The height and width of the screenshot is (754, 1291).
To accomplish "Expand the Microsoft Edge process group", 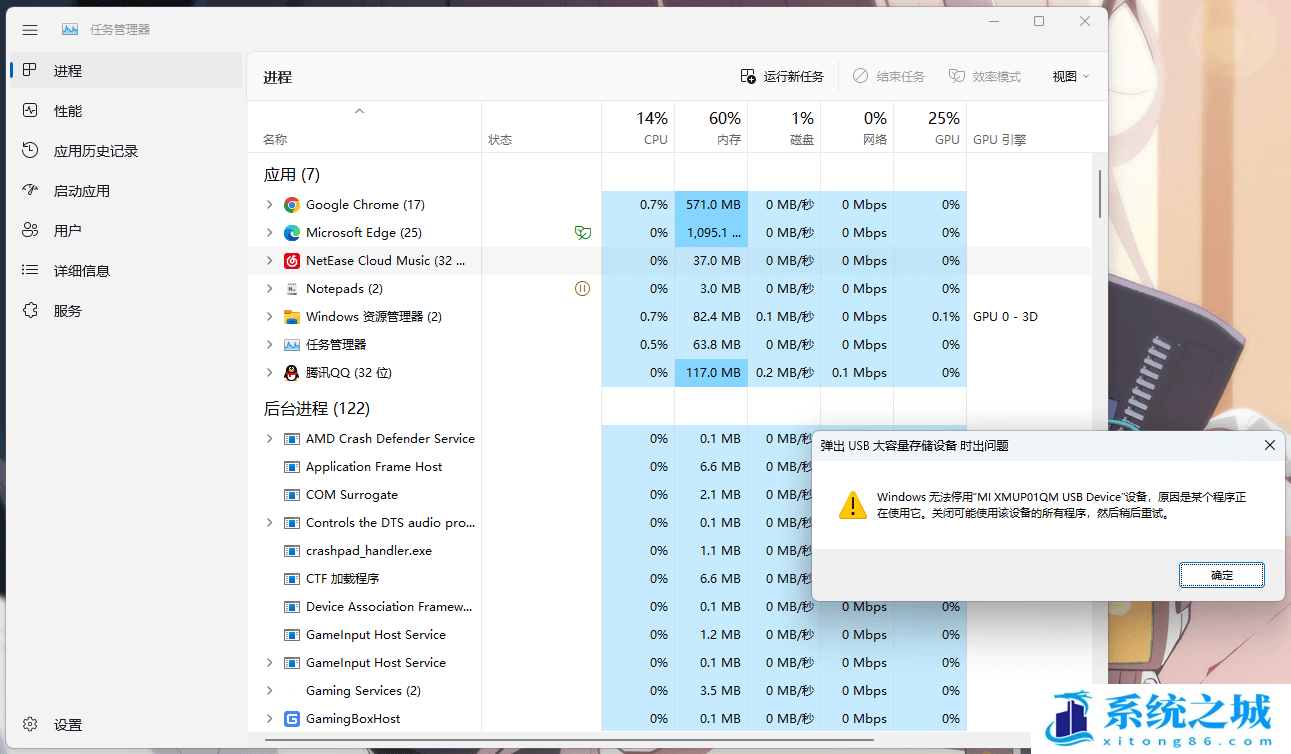I will 269,233.
